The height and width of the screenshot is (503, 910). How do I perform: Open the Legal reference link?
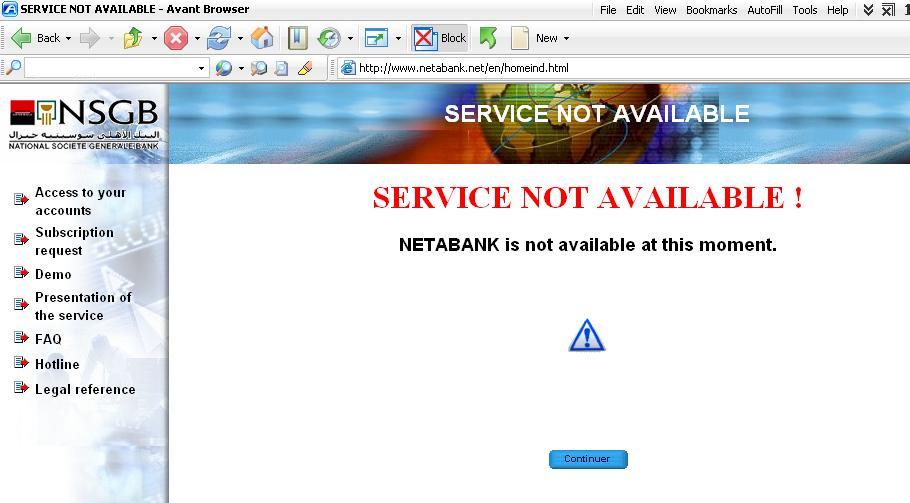click(85, 389)
